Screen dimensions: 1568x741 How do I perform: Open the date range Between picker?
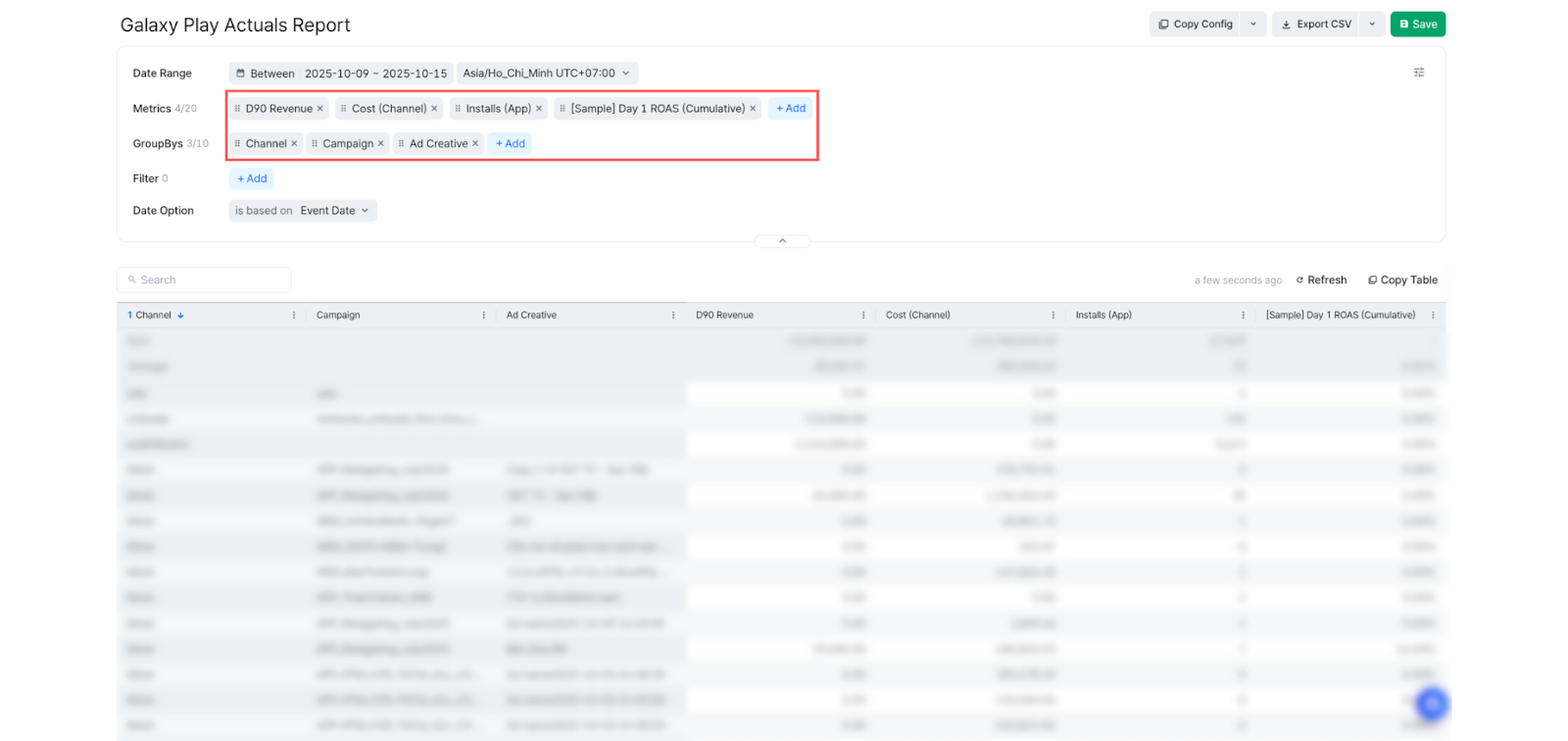coord(341,74)
